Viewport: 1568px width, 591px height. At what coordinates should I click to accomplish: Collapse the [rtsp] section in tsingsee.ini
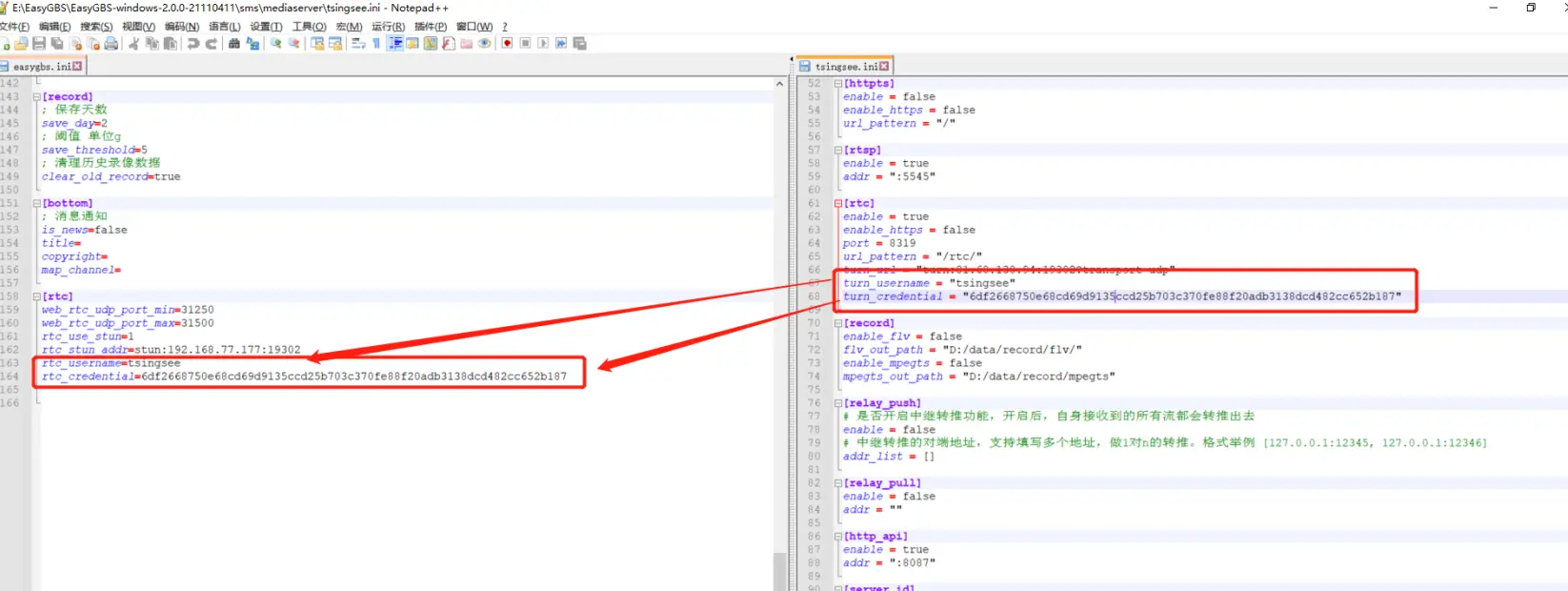pyautogui.click(x=838, y=151)
